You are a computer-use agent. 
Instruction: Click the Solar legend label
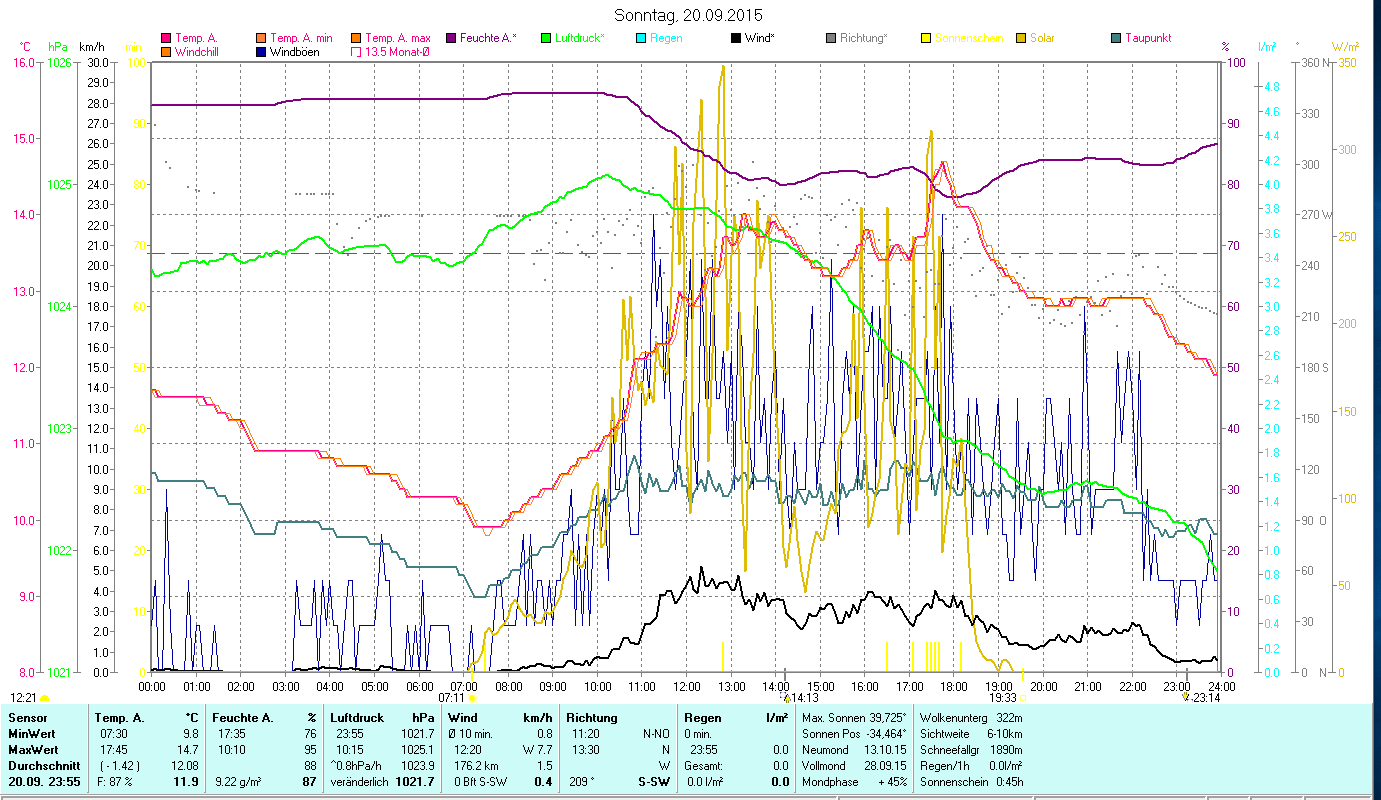click(1042, 38)
